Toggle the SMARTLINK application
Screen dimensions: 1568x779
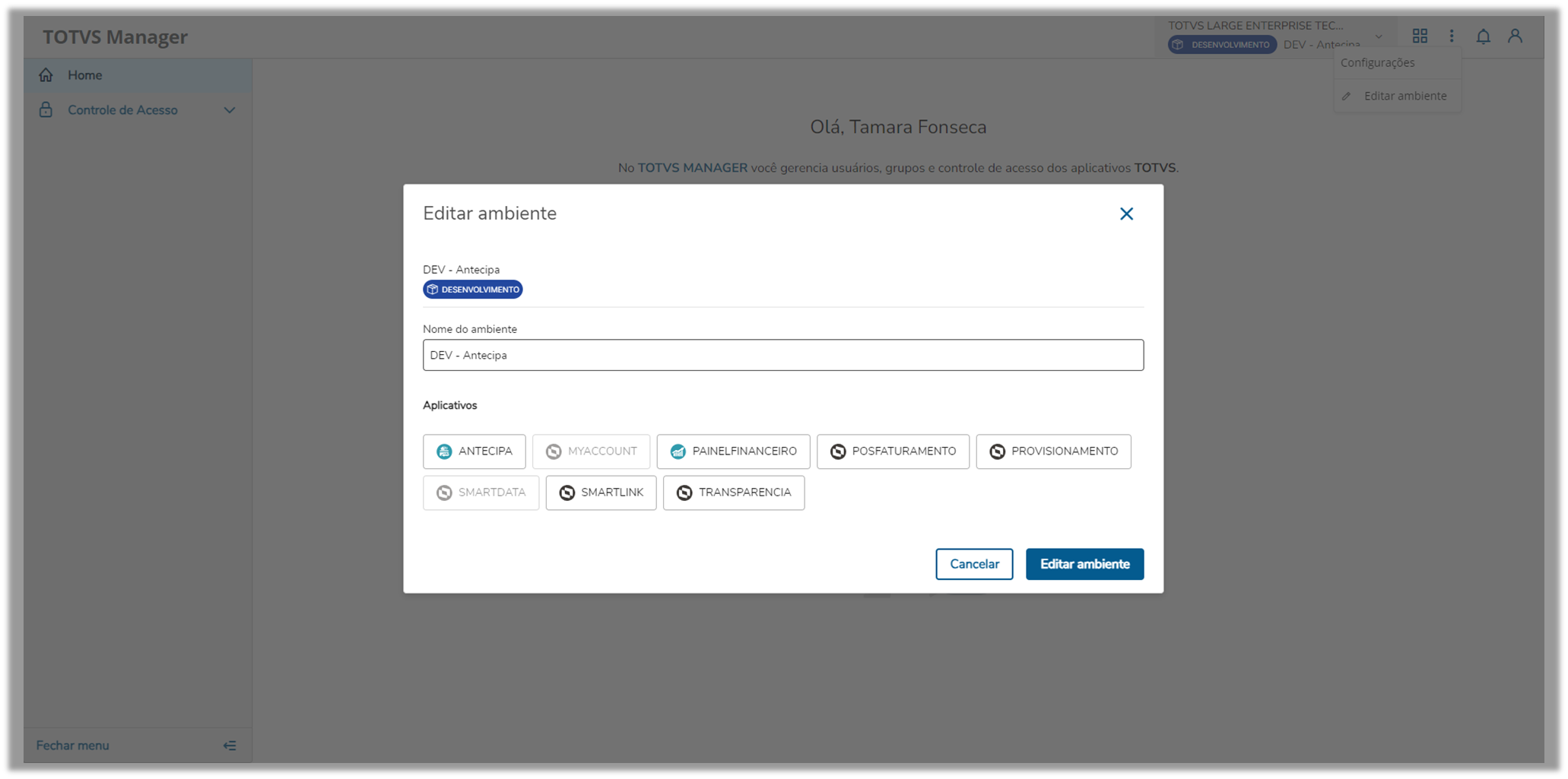tap(601, 492)
